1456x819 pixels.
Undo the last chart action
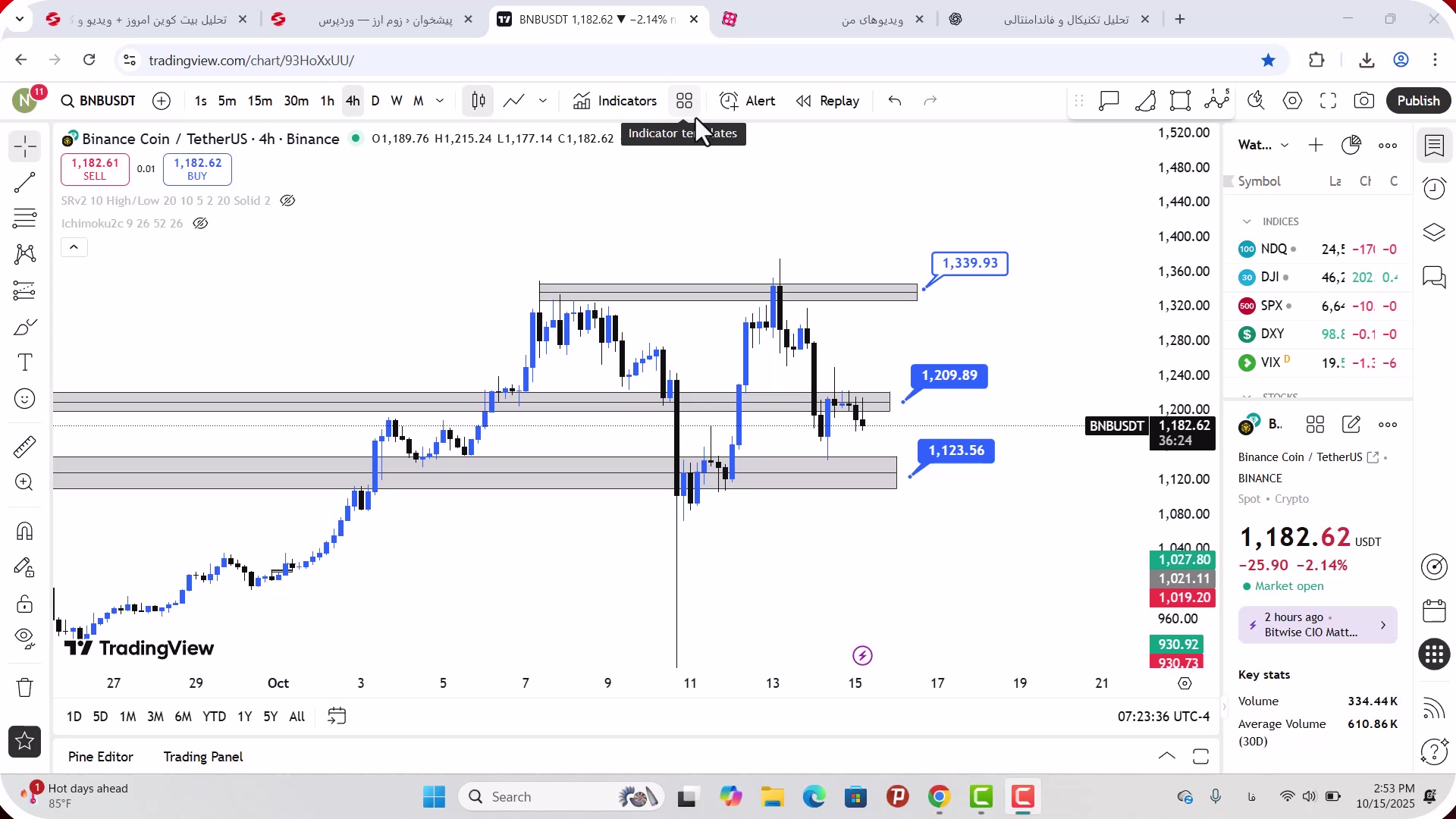(x=895, y=101)
